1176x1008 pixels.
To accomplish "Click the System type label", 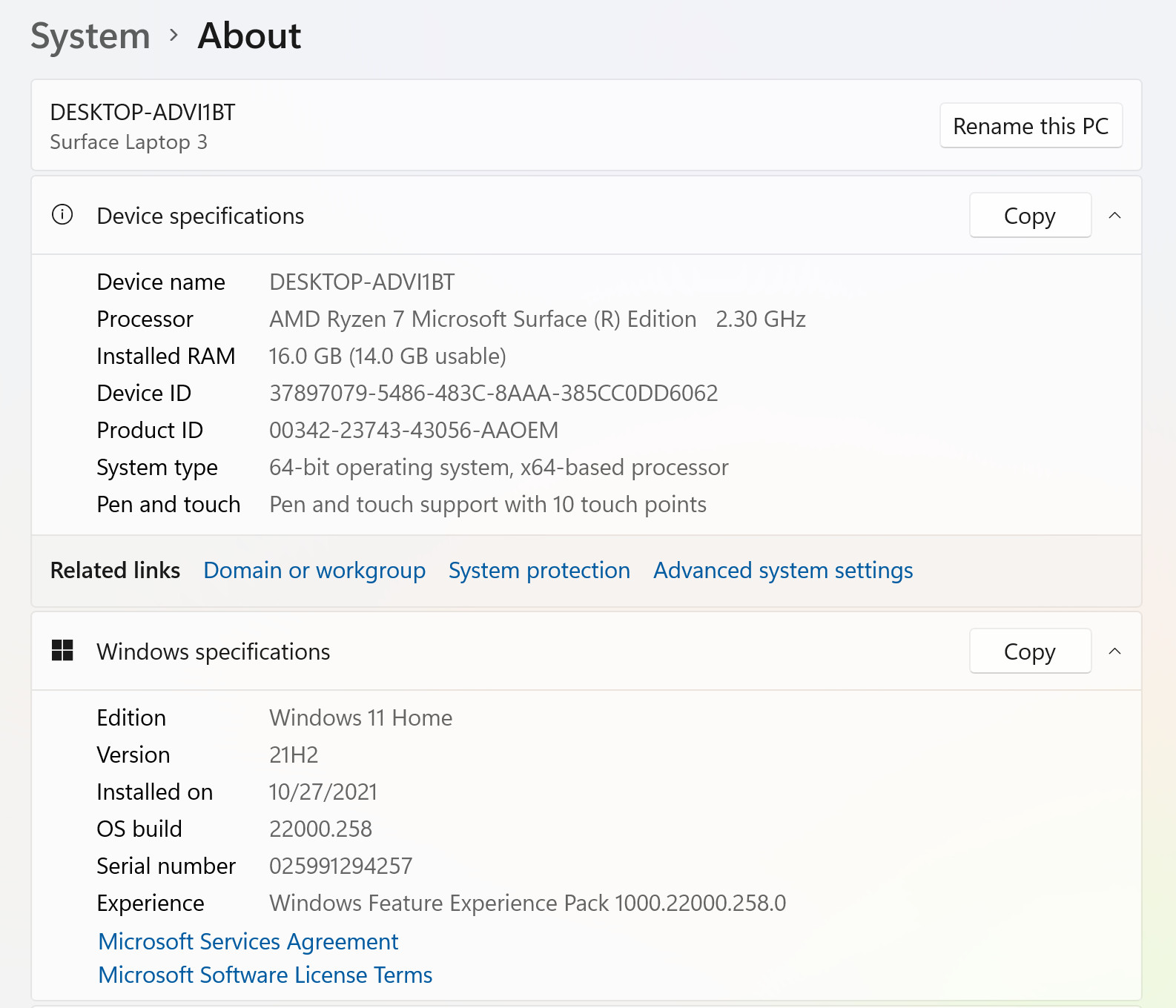I will tap(157, 468).
